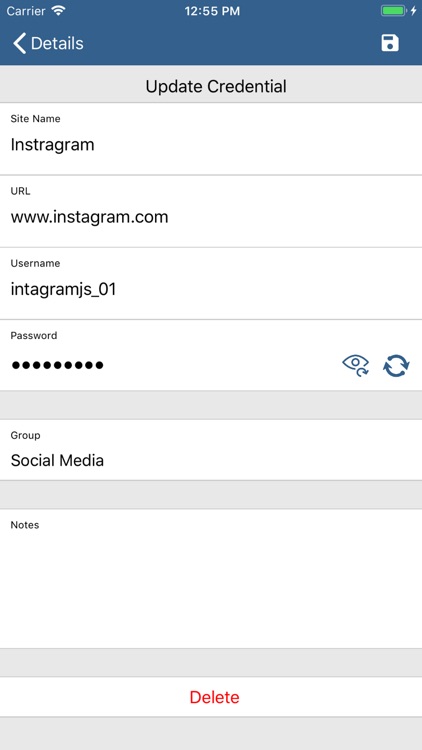This screenshot has height=750, width=422.
Task: Select the Group label
Action: (x=25, y=435)
